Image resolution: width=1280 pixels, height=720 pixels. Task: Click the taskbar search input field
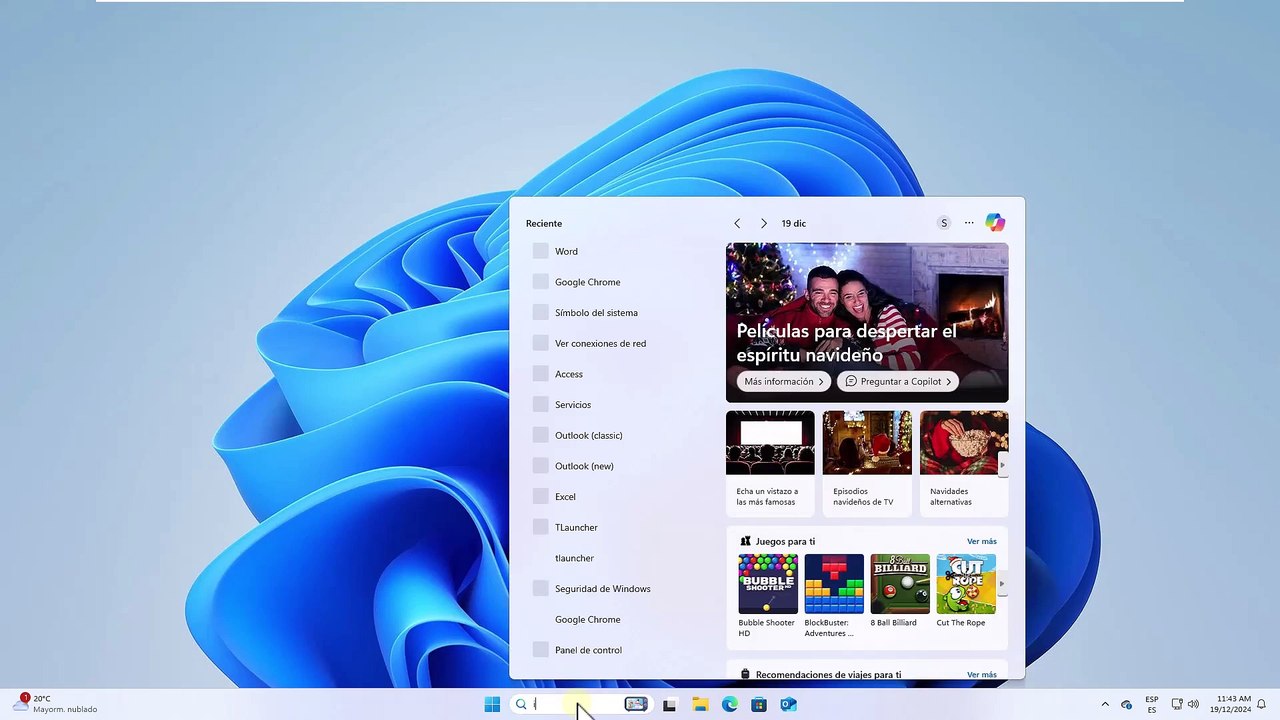click(x=575, y=704)
